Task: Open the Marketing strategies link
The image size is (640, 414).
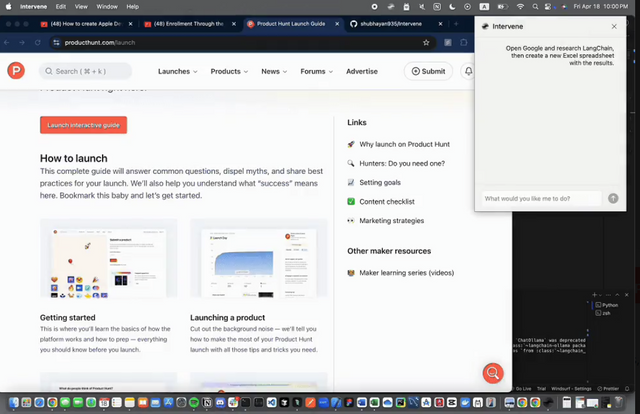Action: pos(391,220)
